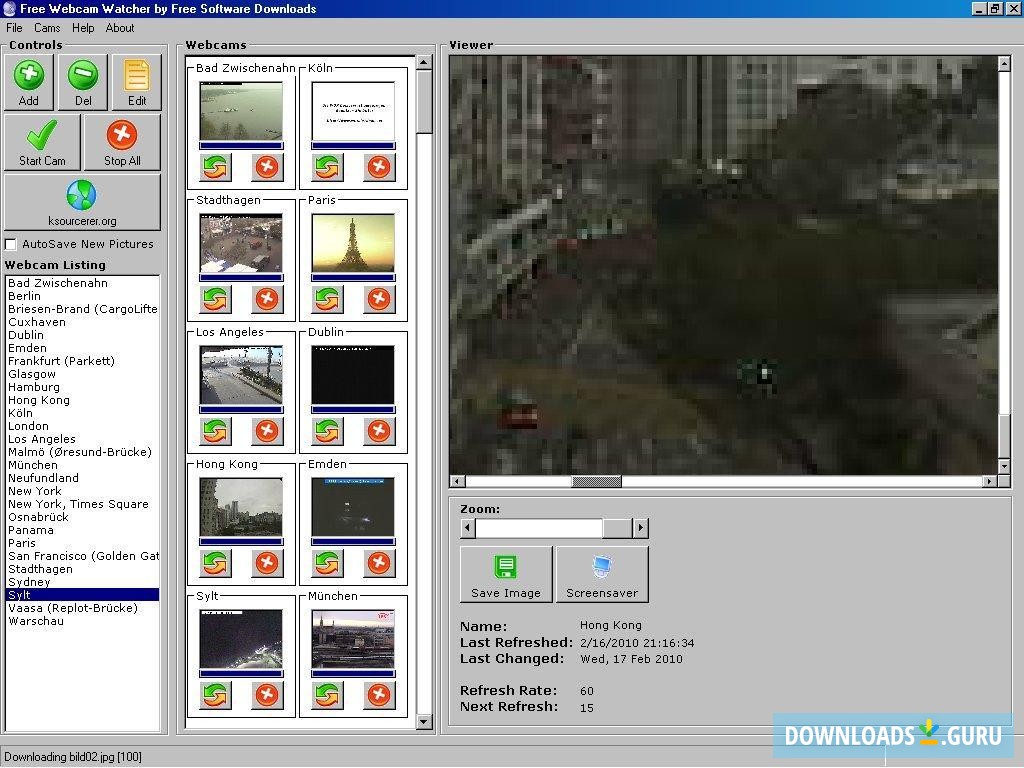Viewport: 1024px width, 768px height.
Task: Click the Zoom slider left arrow
Action: coord(468,528)
